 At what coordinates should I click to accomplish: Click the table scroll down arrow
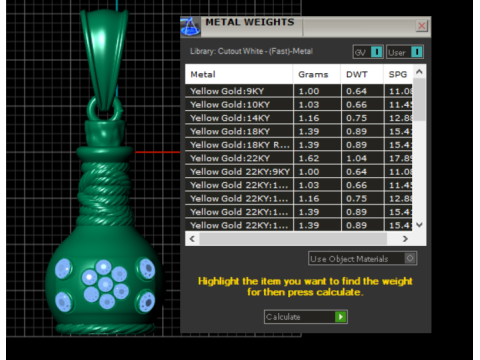(419, 225)
